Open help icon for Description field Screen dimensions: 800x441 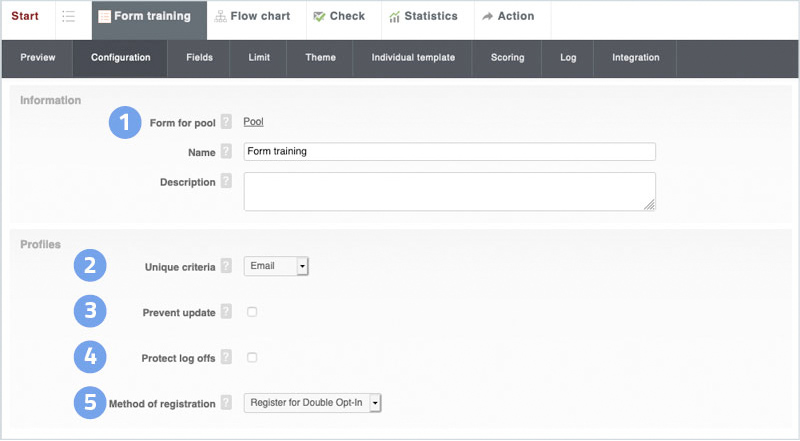coord(226,182)
